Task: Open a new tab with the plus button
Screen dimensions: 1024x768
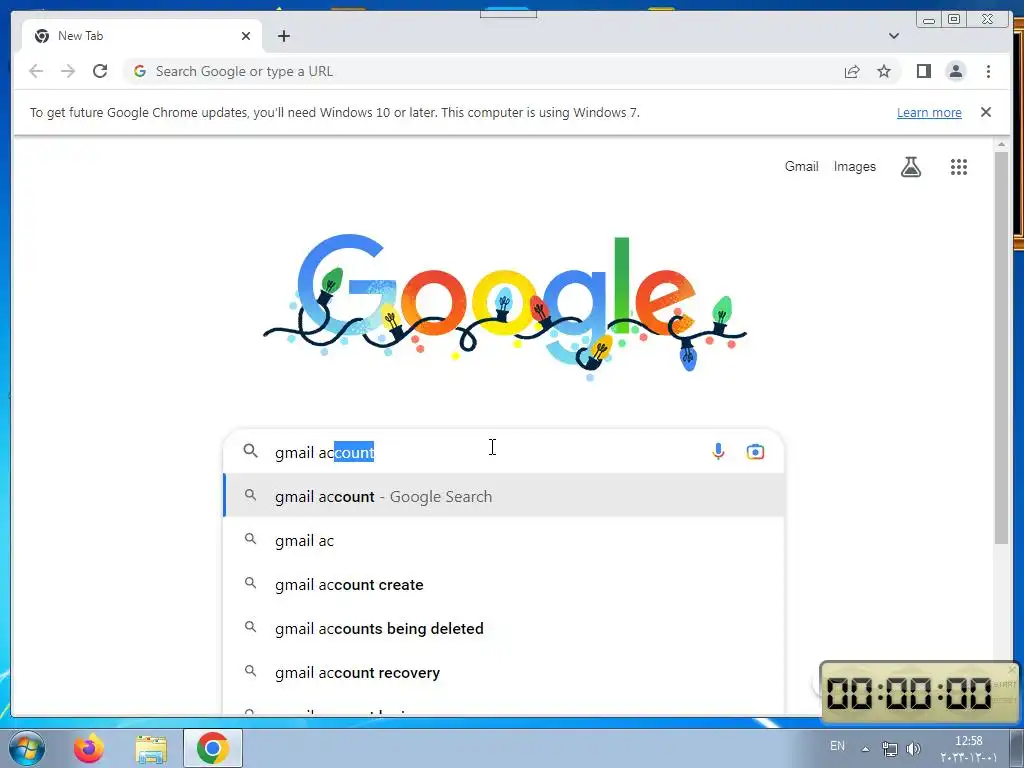Action: click(x=283, y=36)
